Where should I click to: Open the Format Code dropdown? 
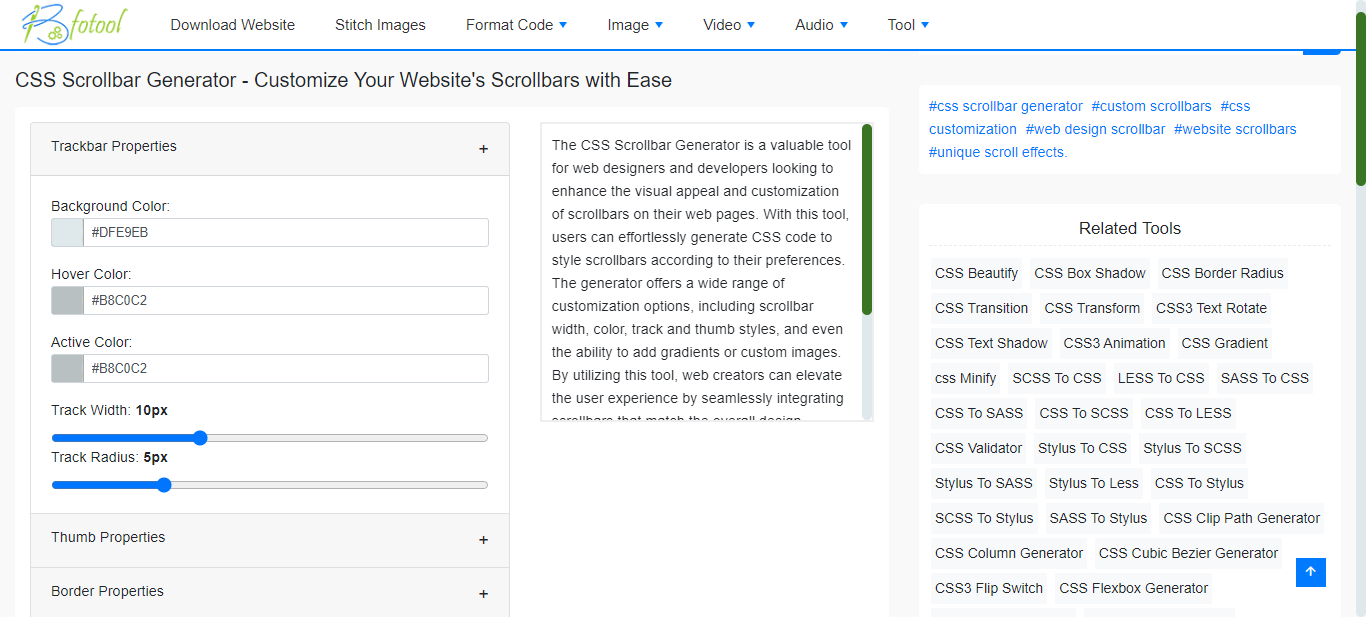[516, 24]
